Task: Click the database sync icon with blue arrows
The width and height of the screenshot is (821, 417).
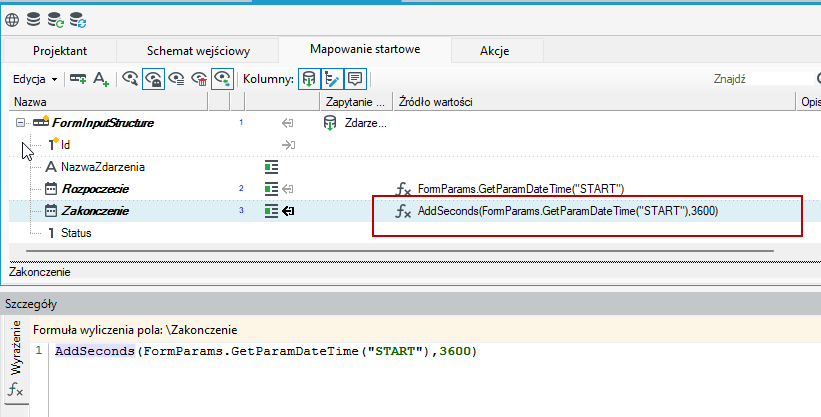Action: pyautogui.click(x=78, y=20)
